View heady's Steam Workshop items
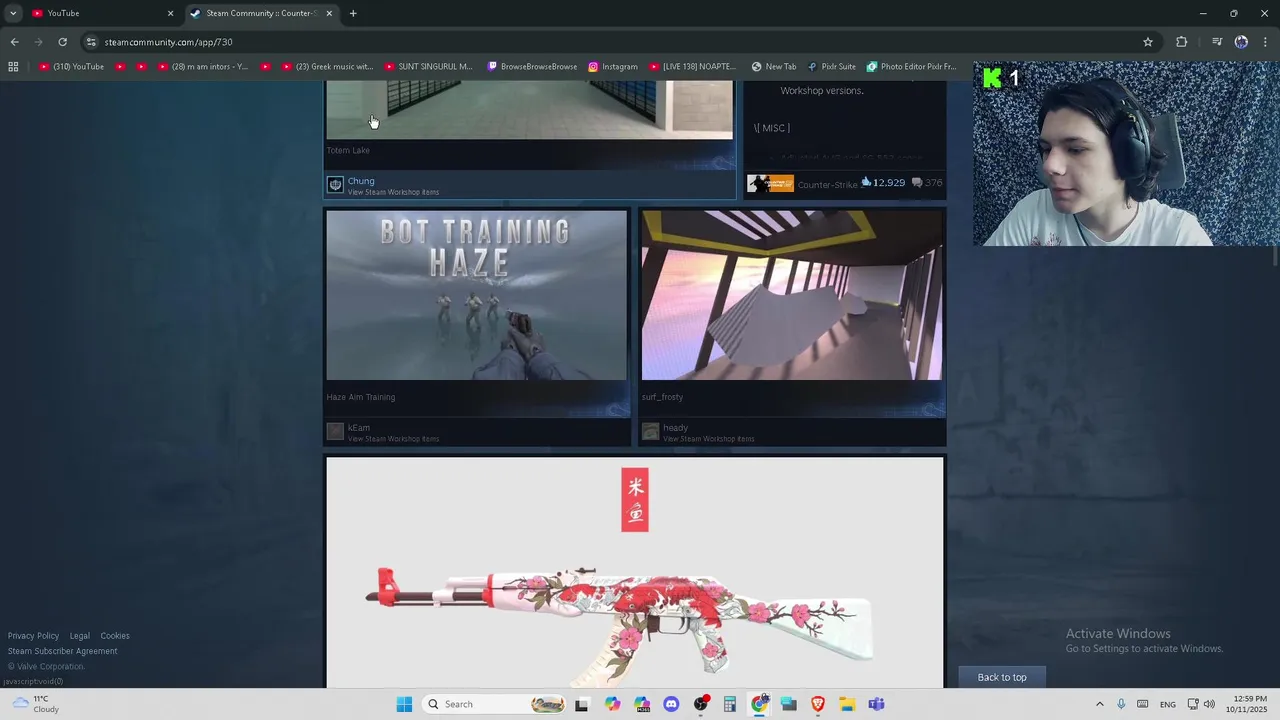1280x720 pixels. click(708, 439)
